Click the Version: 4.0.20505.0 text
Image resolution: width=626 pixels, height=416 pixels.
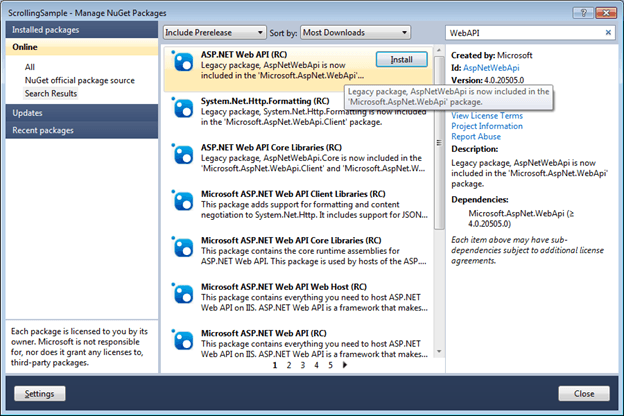[x=487, y=80]
